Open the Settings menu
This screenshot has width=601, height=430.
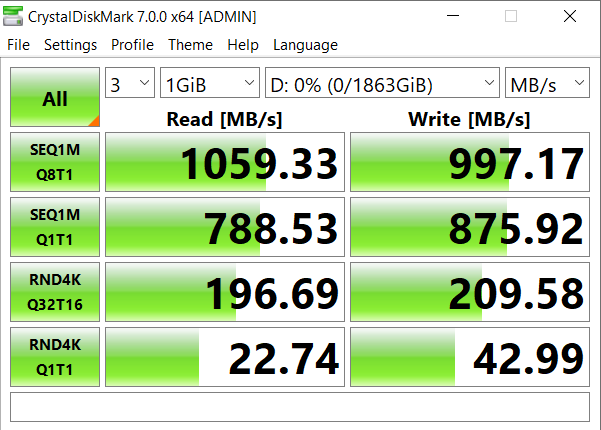(71, 45)
